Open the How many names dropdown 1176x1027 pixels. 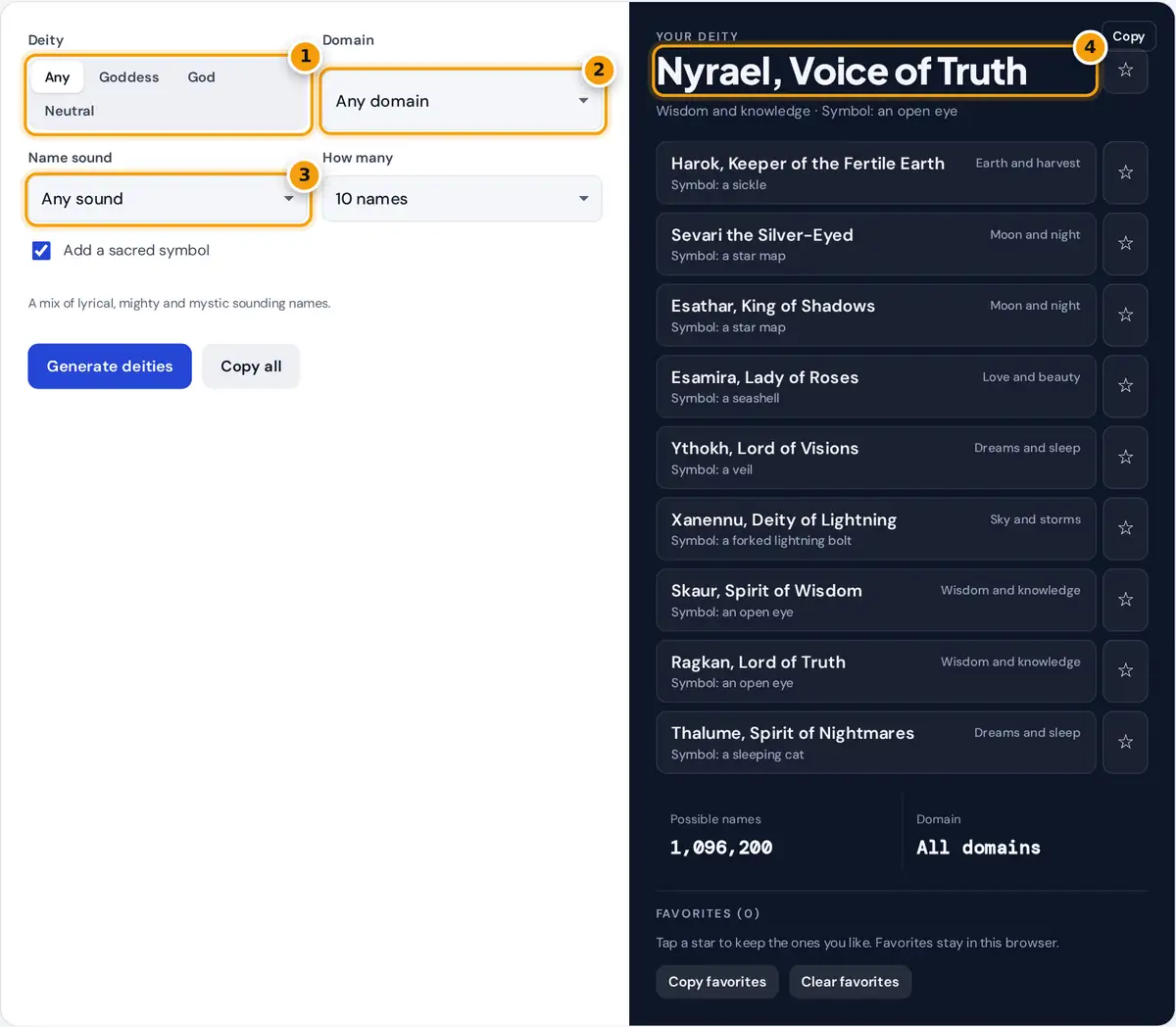coord(463,199)
